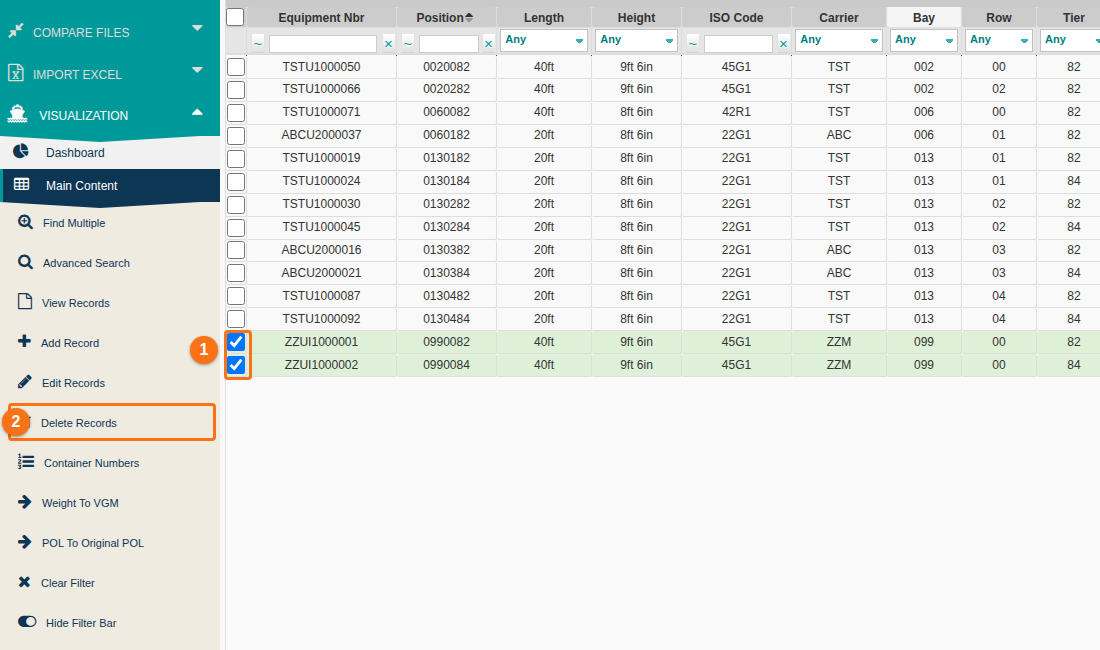1100x650 pixels.
Task: Click the Find Multiple magnifier icon
Action: pos(25,222)
